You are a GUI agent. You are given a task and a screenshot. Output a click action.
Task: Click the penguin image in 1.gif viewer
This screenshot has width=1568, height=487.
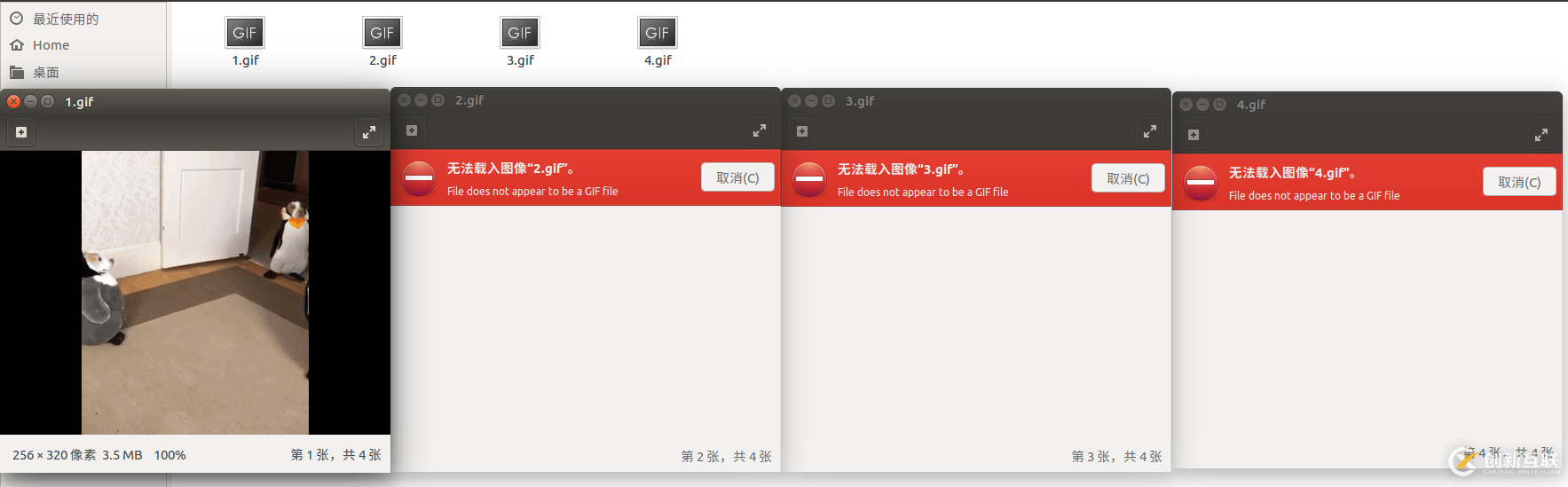(195, 292)
